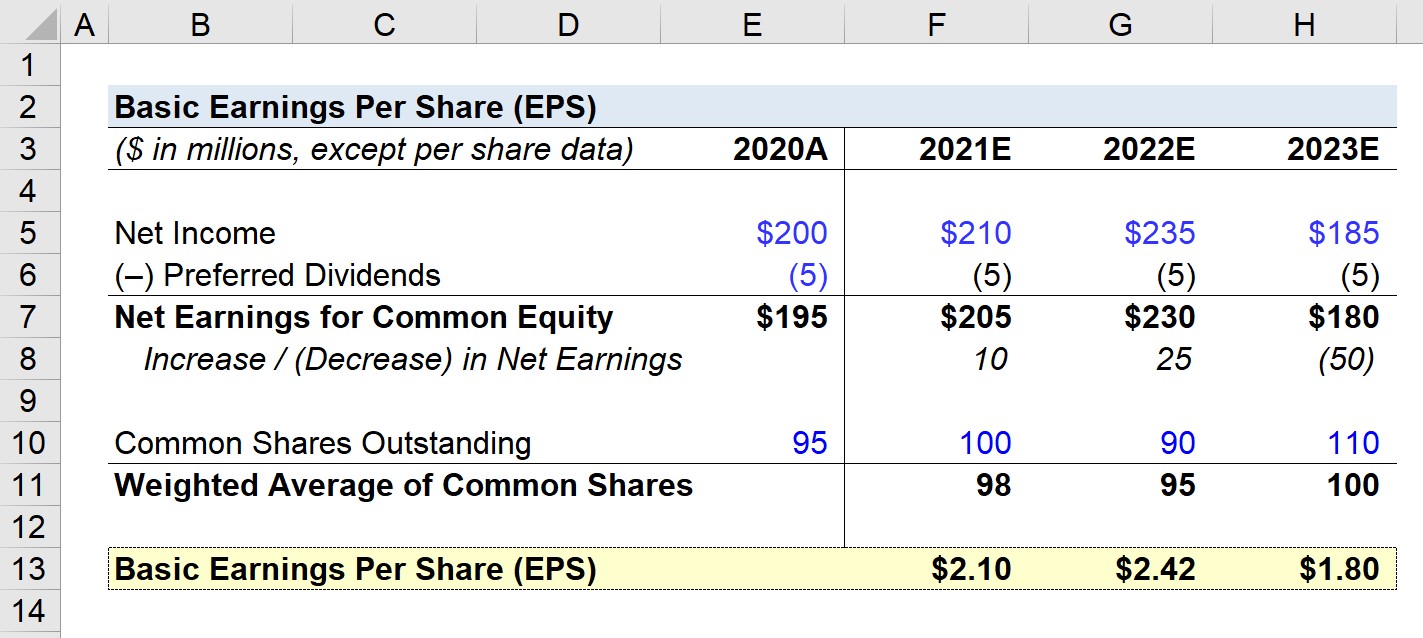Select column header A

point(86,24)
